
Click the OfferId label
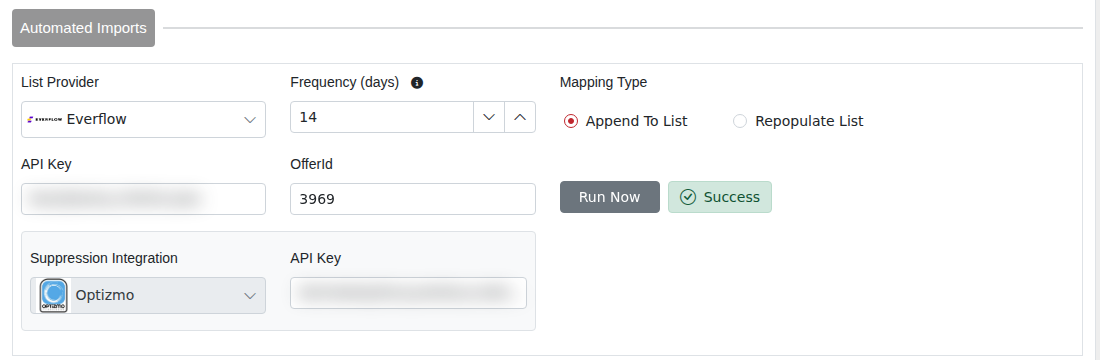click(311, 164)
